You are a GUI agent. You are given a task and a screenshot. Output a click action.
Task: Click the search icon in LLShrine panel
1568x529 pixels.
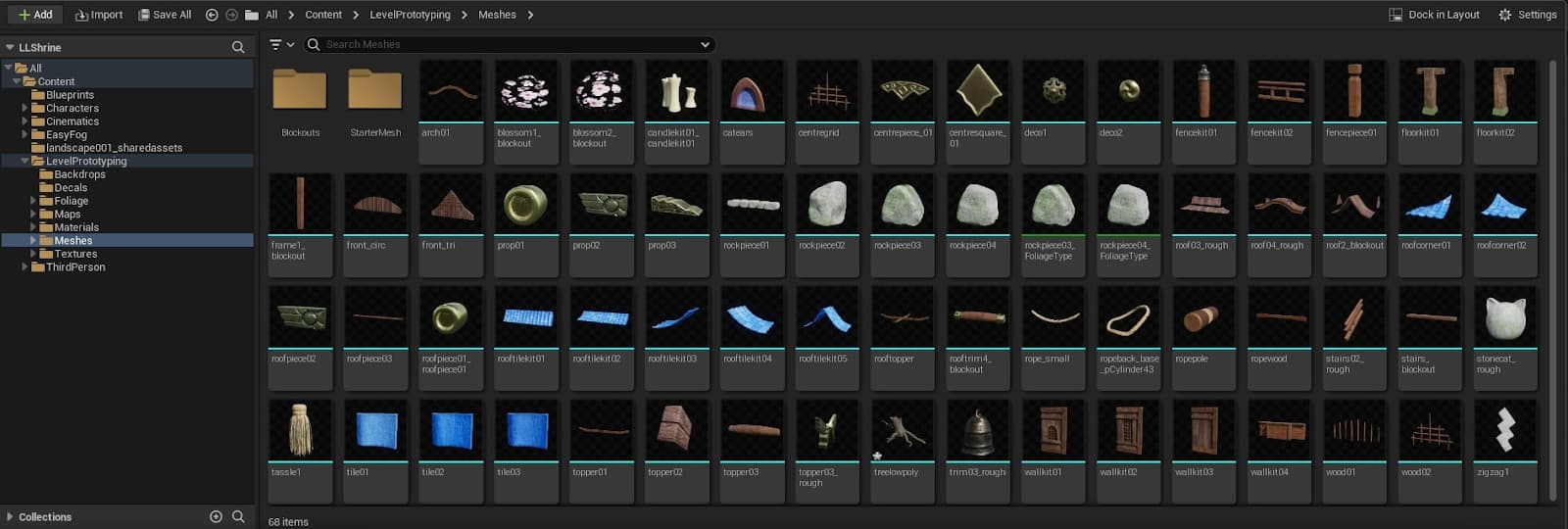[238, 47]
